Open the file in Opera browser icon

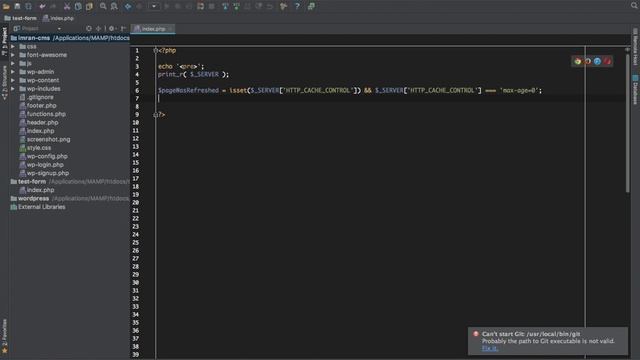pos(607,61)
